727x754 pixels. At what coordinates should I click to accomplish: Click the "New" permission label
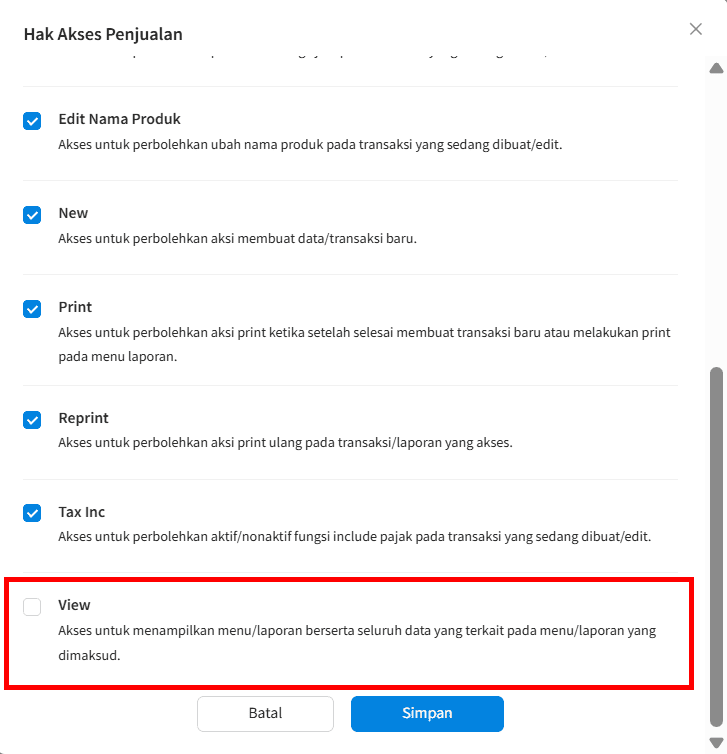73,213
